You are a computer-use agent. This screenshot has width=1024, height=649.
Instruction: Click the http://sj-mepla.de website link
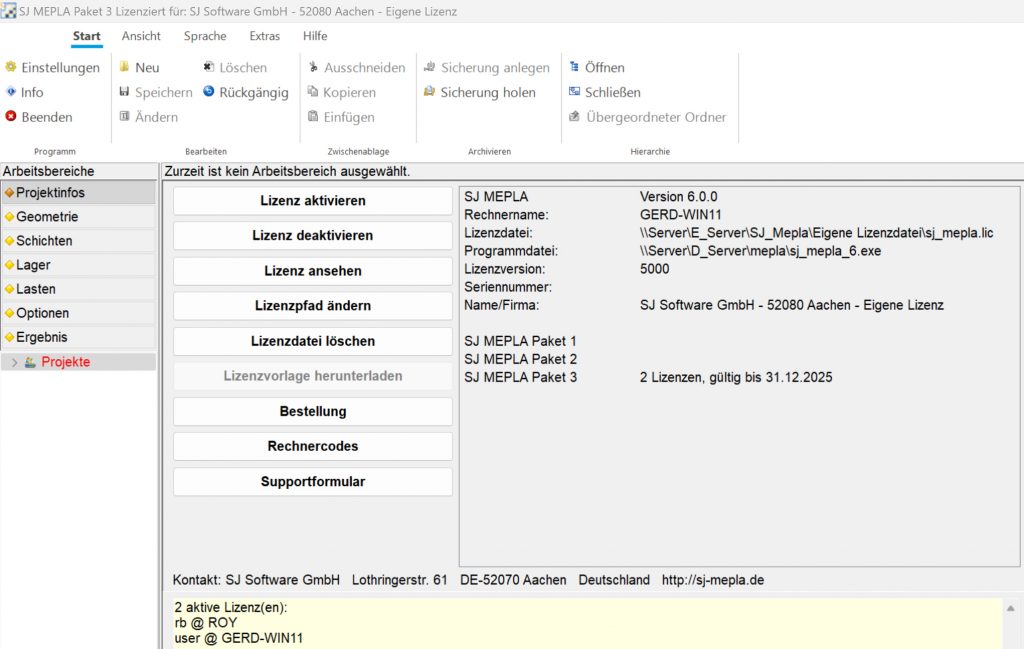click(x=713, y=580)
